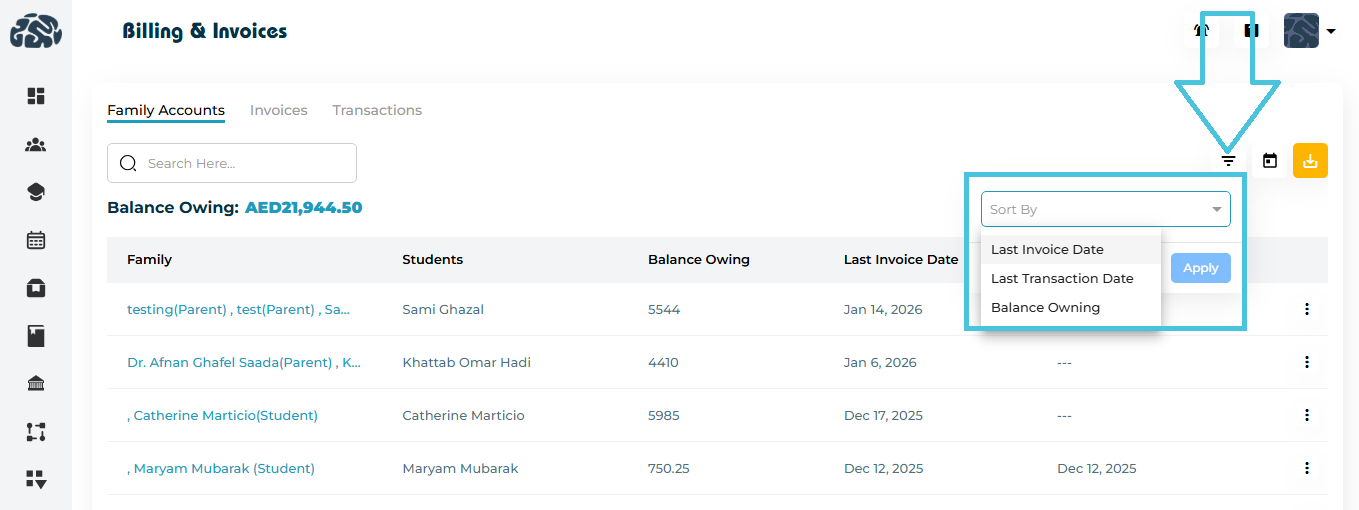Click the sort filter icon
The height and width of the screenshot is (510, 1359).
1229,161
